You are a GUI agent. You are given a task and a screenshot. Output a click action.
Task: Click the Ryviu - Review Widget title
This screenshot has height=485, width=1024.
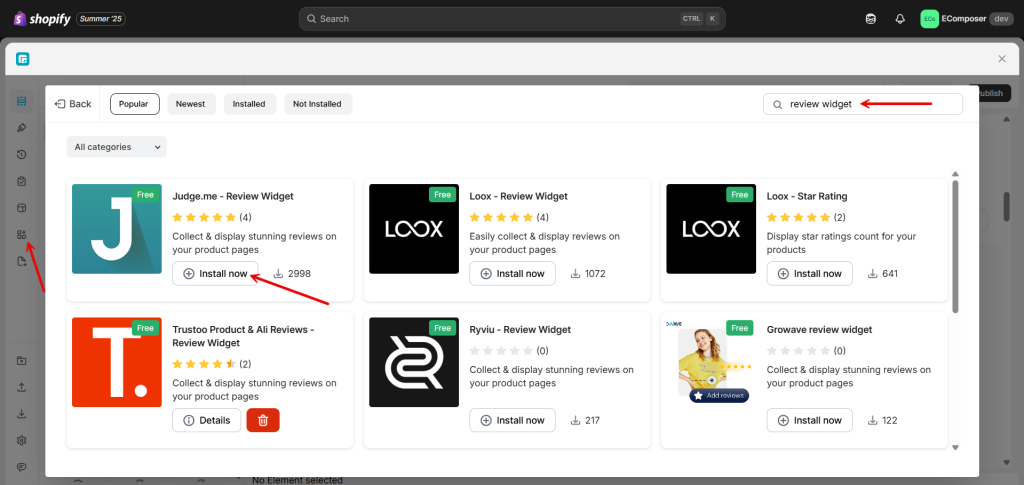pyautogui.click(x=520, y=330)
